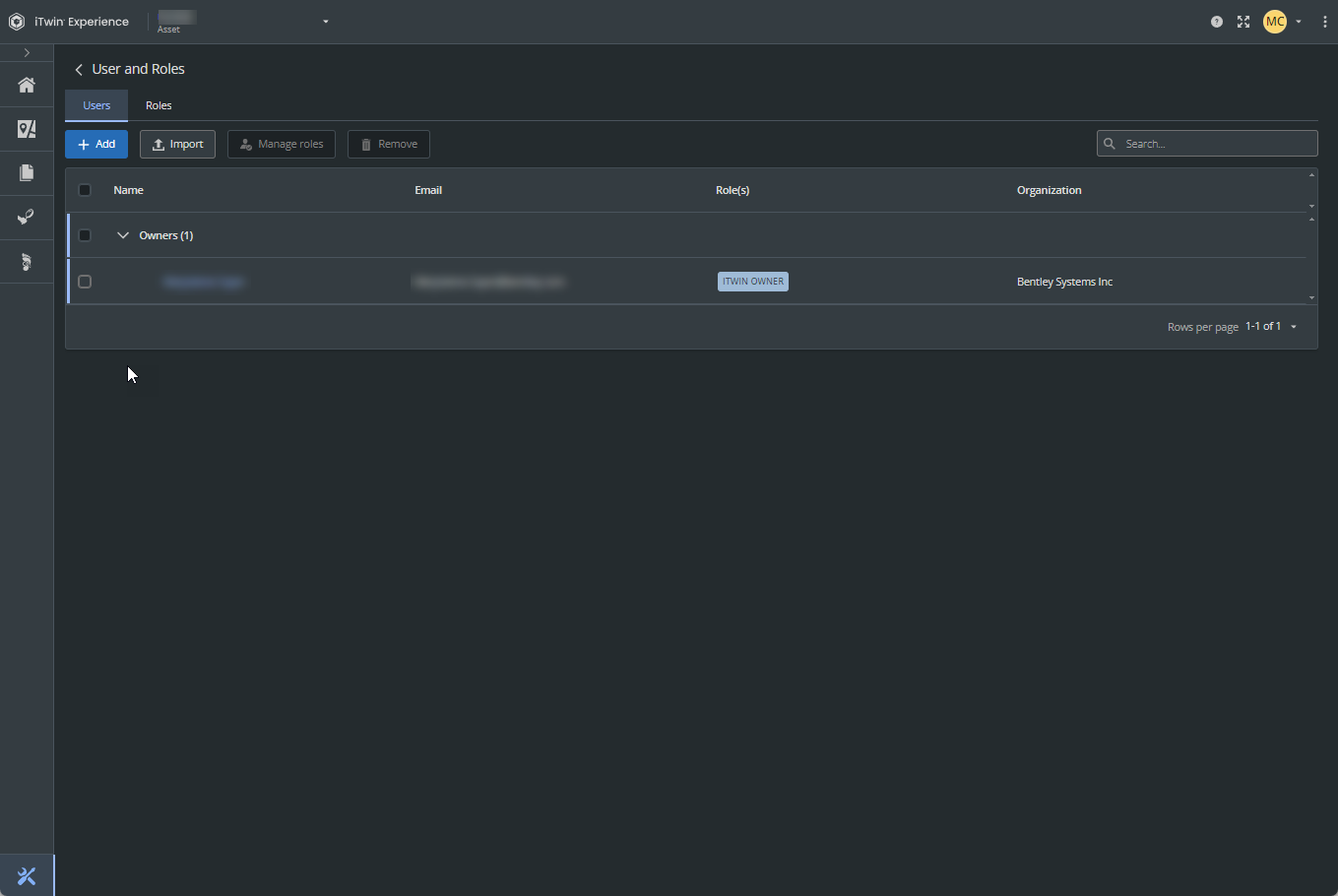The image size is (1338, 896).
Task: Sort by the Email column header
Action: (428, 190)
